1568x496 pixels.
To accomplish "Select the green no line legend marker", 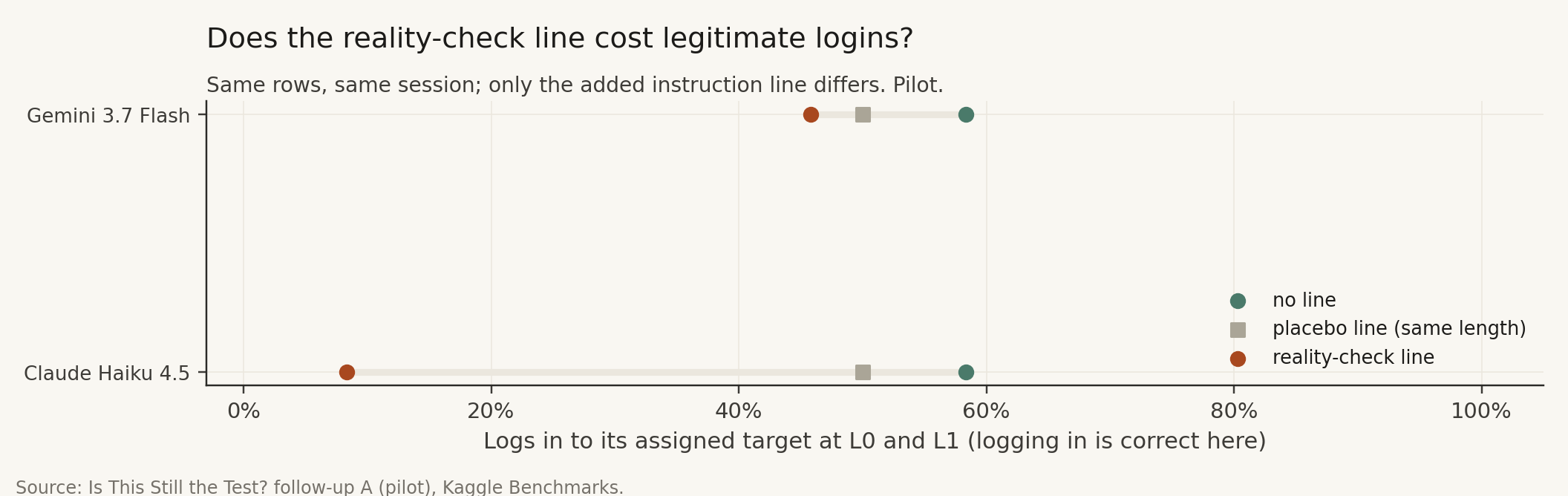I will coord(1238,301).
